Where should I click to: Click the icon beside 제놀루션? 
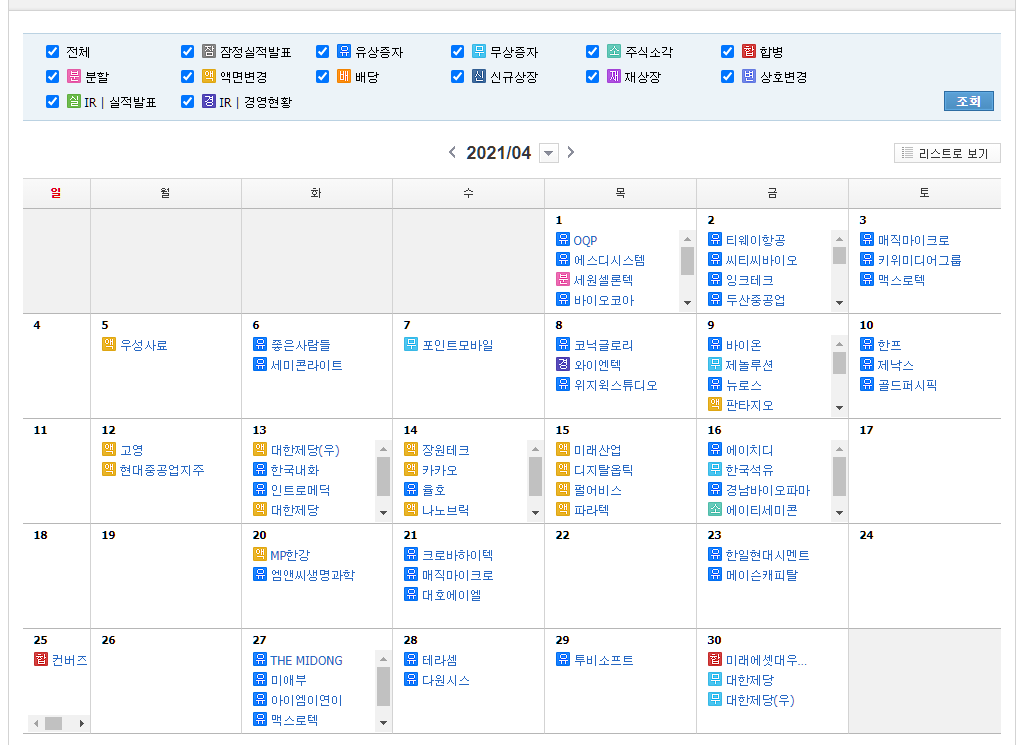point(715,364)
